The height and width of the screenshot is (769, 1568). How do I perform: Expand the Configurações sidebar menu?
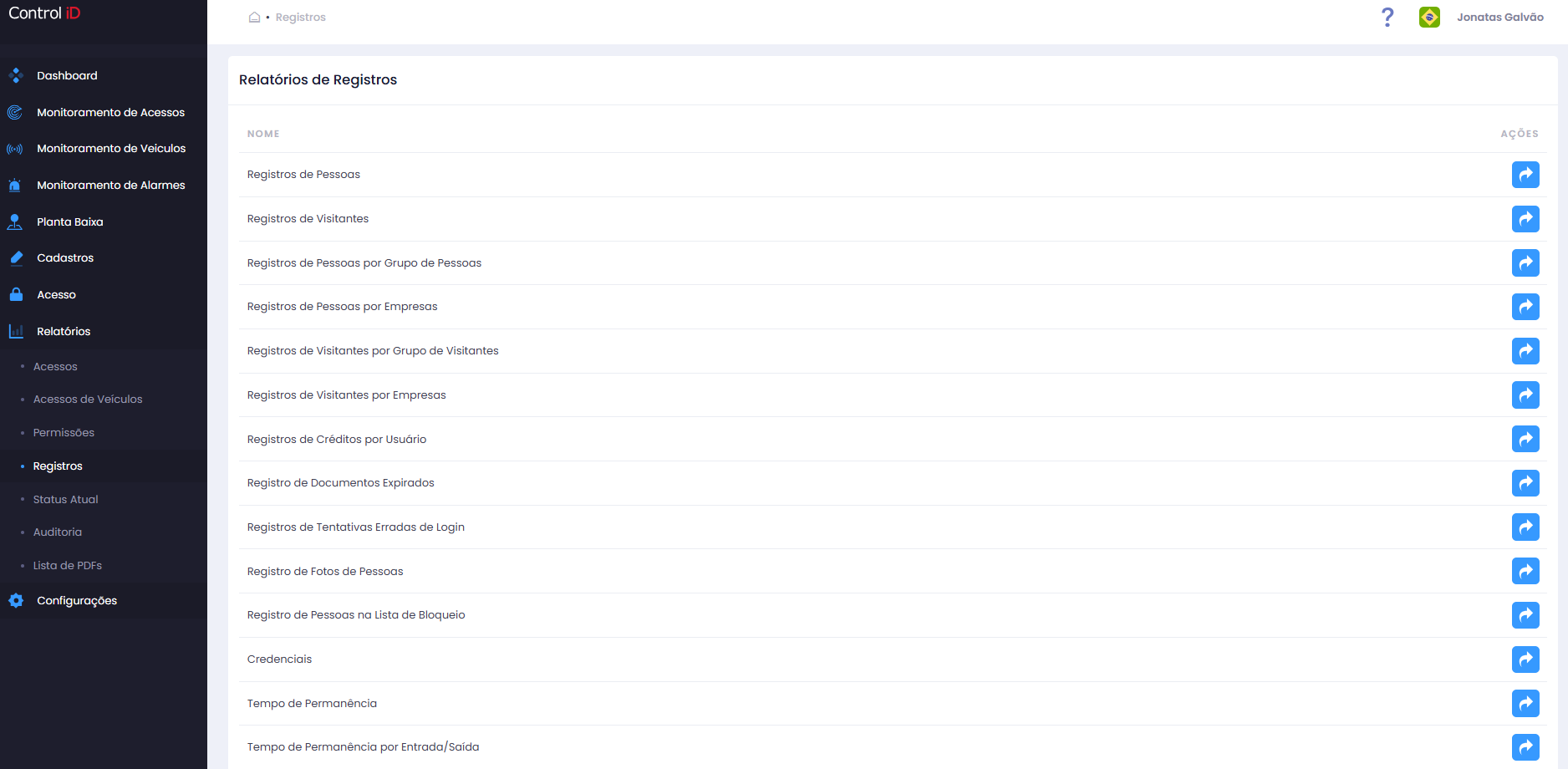coord(104,601)
